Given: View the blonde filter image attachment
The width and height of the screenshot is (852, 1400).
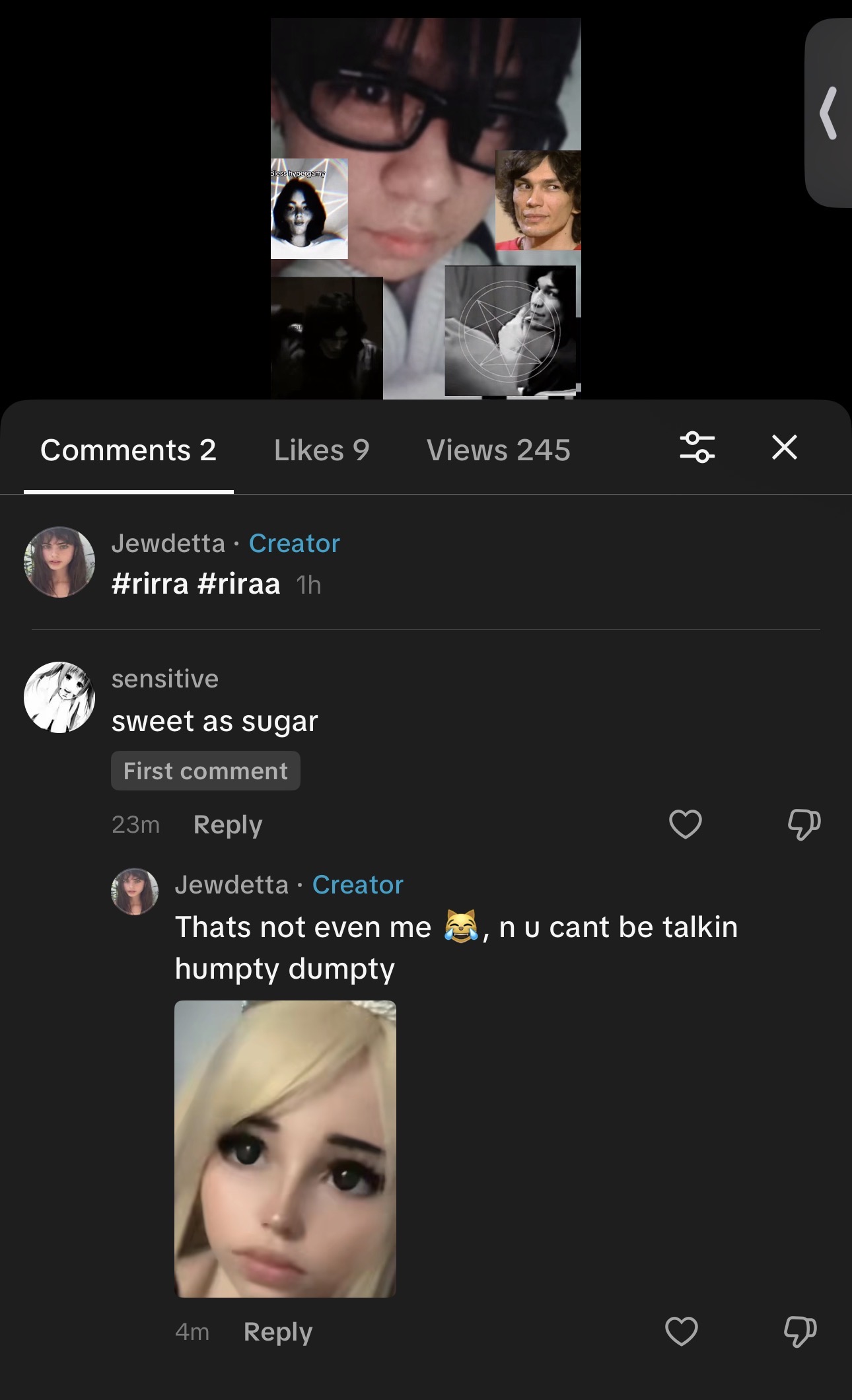Looking at the screenshot, I should tap(285, 1149).
